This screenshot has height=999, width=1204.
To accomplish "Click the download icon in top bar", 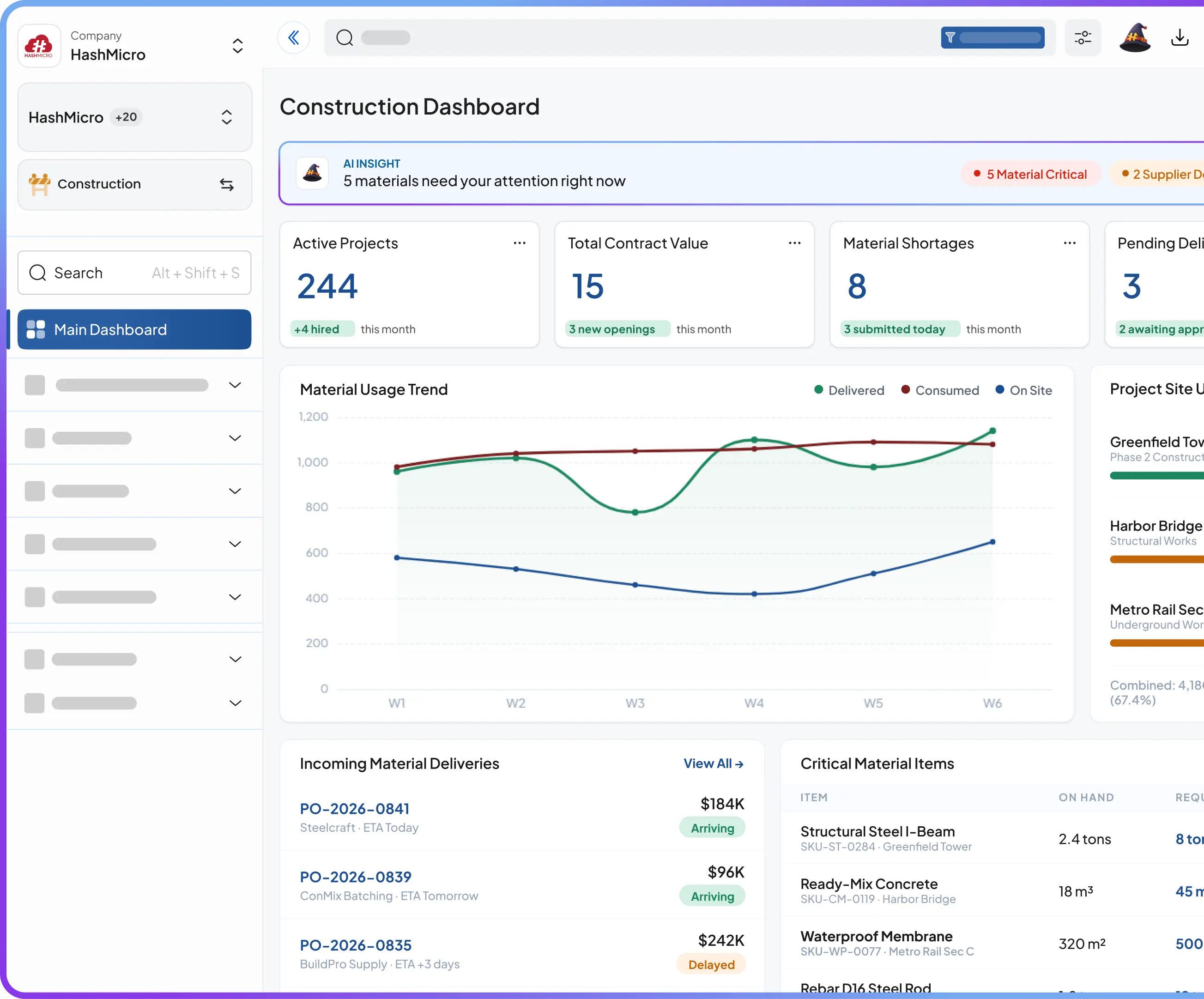I will [1180, 38].
